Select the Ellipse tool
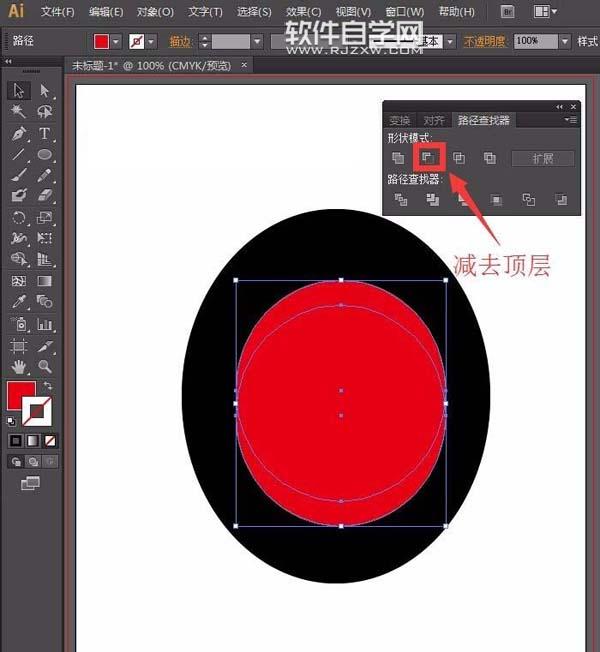The width and height of the screenshot is (600, 652). [44, 154]
